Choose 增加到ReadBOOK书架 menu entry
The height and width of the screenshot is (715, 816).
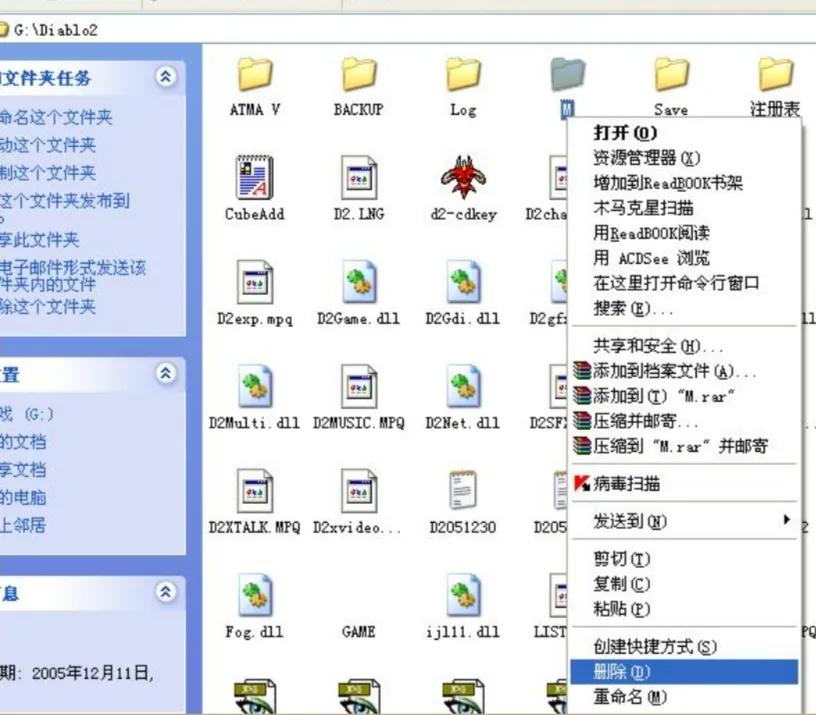coord(684,183)
